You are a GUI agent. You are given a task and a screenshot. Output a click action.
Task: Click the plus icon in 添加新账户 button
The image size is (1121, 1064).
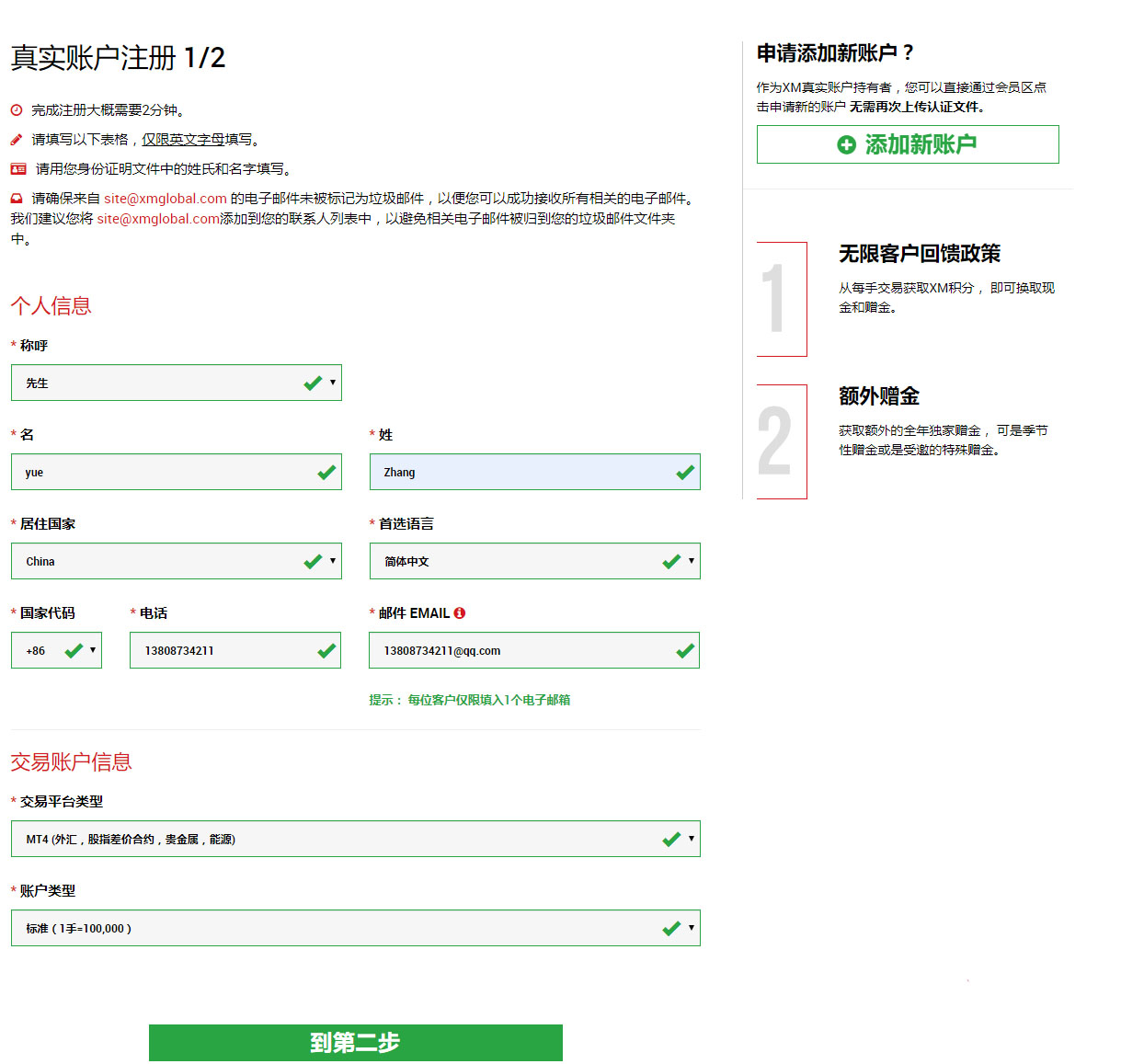tap(846, 145)
